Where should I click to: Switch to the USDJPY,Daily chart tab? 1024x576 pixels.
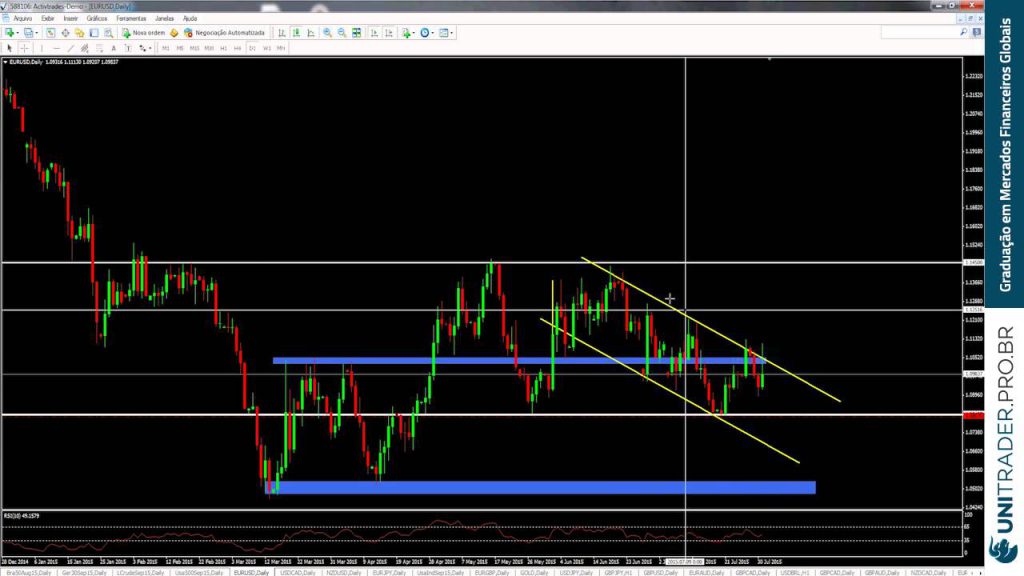(x=576, y=573)
